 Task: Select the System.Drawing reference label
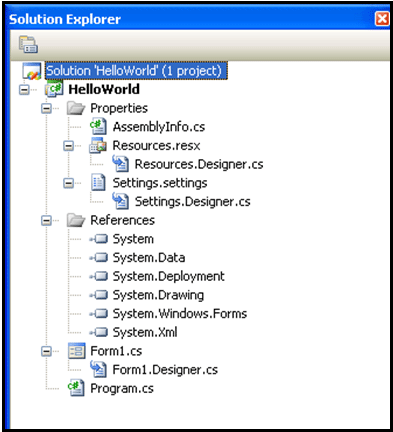(158, 295)
